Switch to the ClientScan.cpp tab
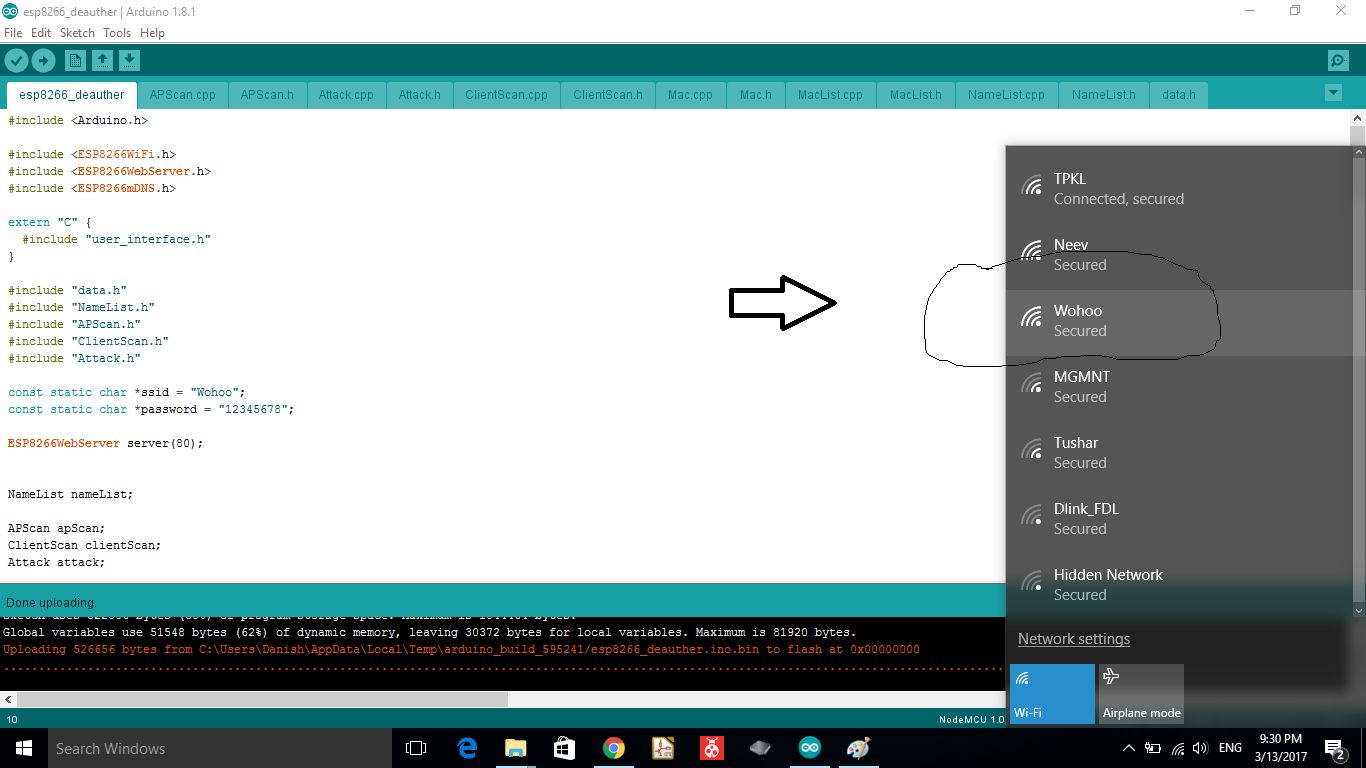1366x768 pixels. [x=507, y=95]
